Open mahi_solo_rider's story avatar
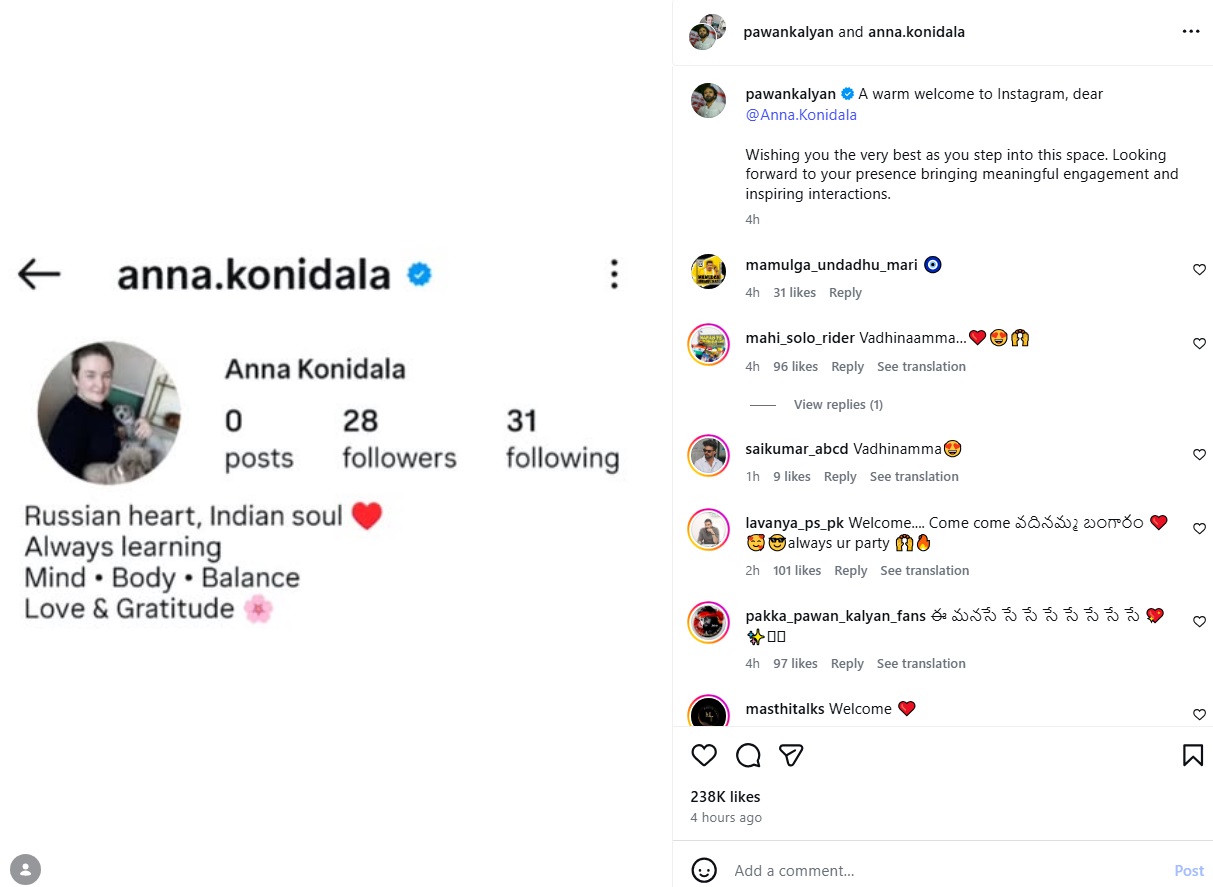Screen dimensions: 1213x887 point(708,344)
